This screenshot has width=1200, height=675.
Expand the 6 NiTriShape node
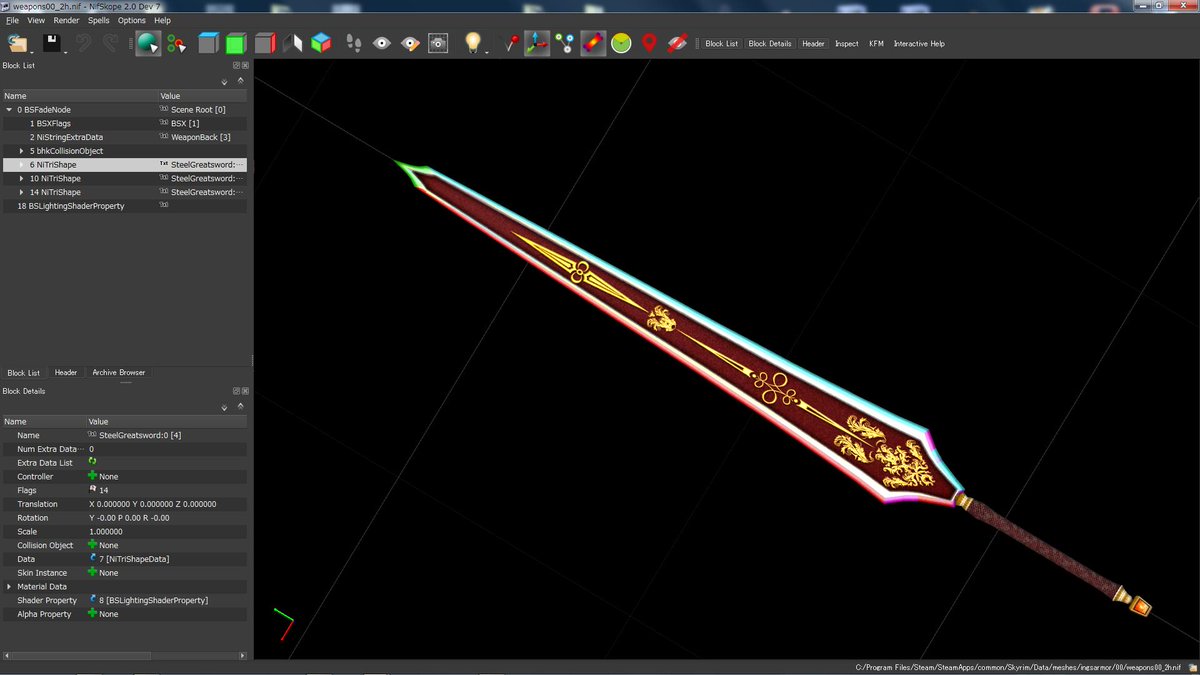pos(22,164)
